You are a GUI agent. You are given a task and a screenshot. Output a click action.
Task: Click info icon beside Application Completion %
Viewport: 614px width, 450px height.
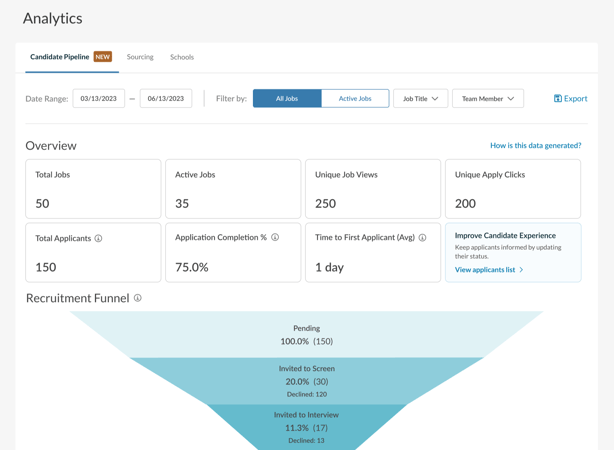[x=275, y=238]
